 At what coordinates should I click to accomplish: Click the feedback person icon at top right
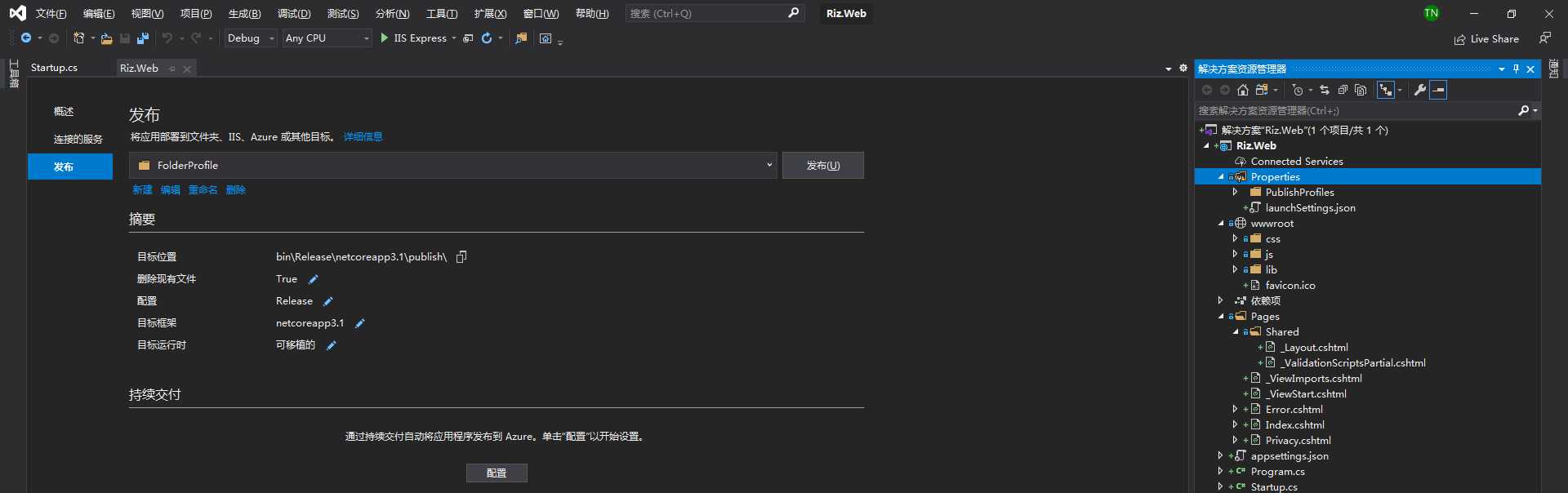point(1545,38)
